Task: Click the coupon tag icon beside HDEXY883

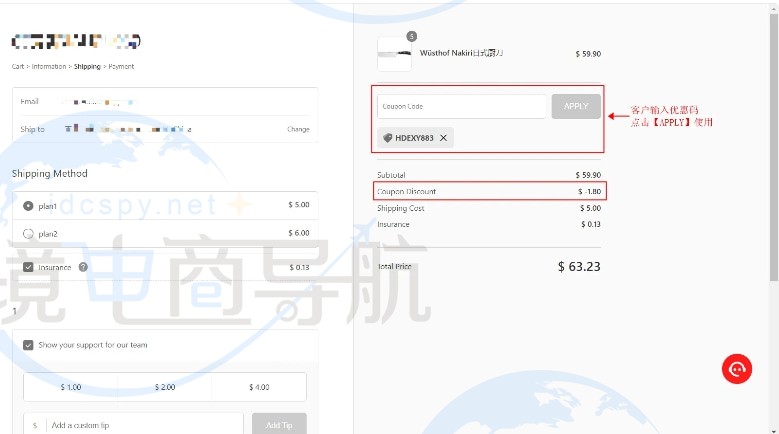Action: point(388,138)
